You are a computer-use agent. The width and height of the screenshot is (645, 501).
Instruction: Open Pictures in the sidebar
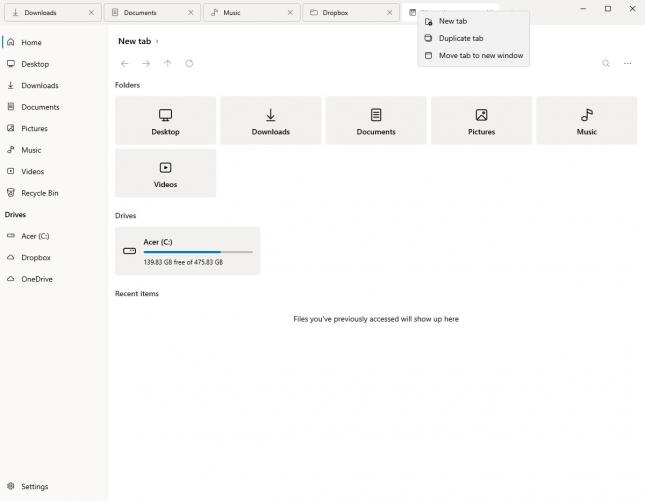point(53,128)
